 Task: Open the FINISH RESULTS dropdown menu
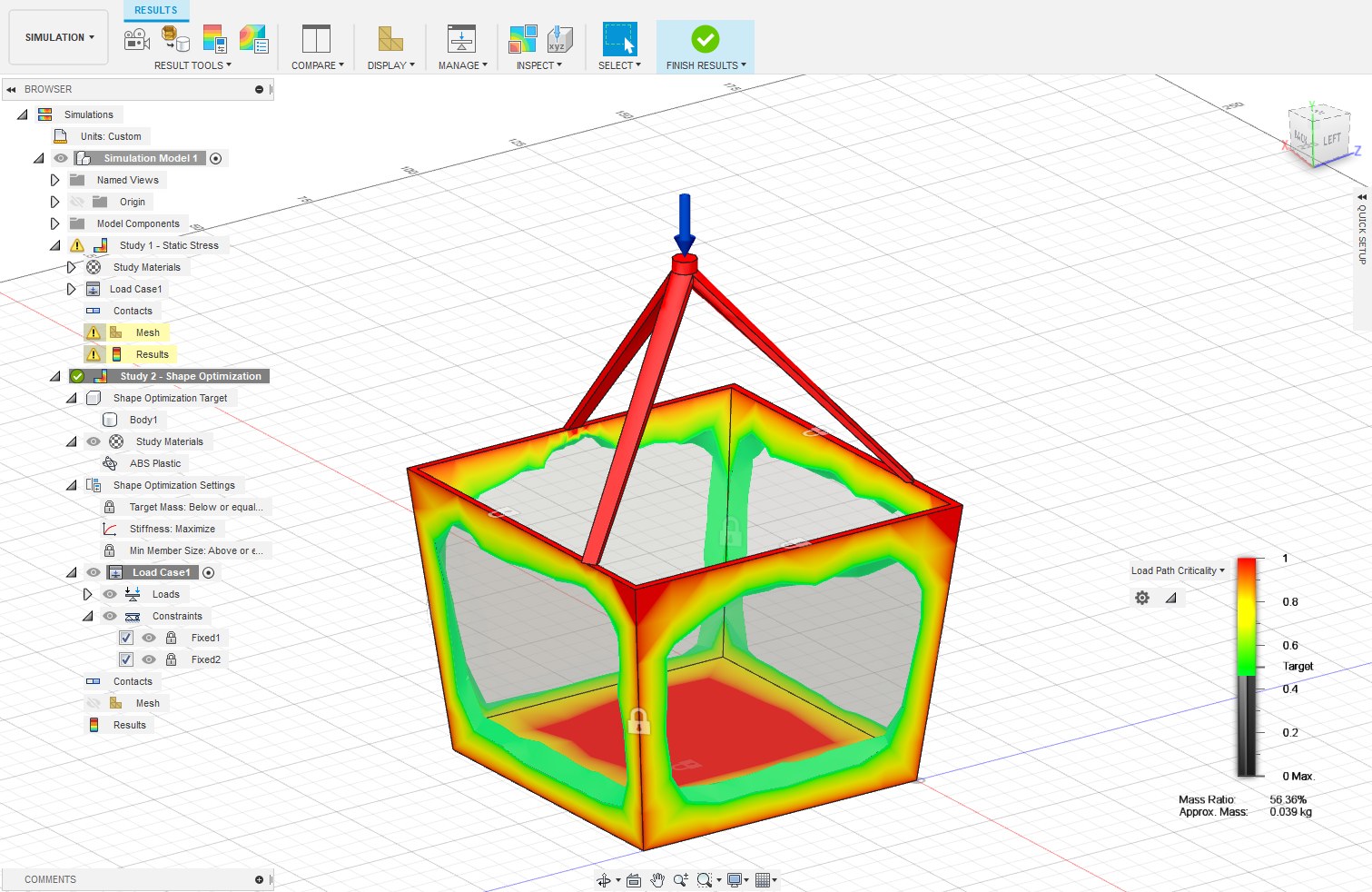[706, 65]
